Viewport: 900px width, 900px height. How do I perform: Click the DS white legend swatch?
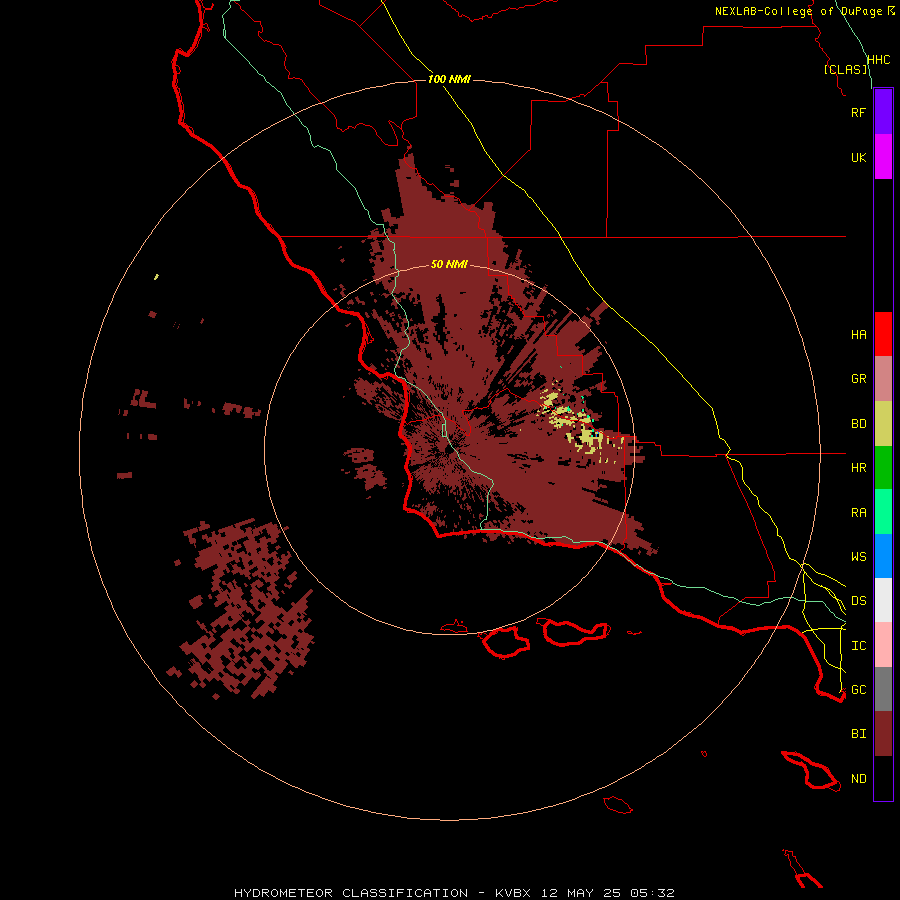click(x=883, y=600)
